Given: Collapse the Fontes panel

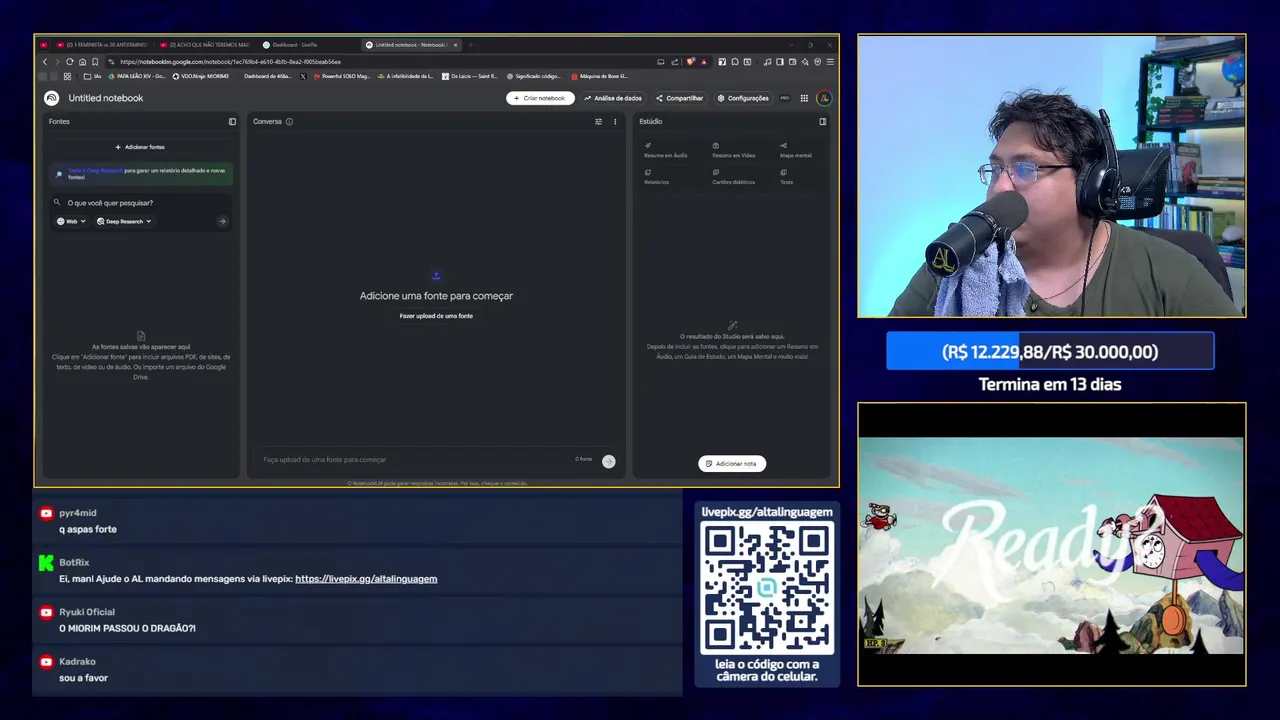Looking at the screenshot, I should (232, 122).
